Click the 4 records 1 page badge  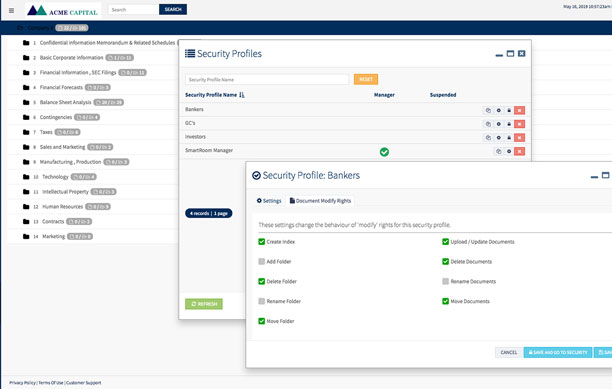point(208,213)
